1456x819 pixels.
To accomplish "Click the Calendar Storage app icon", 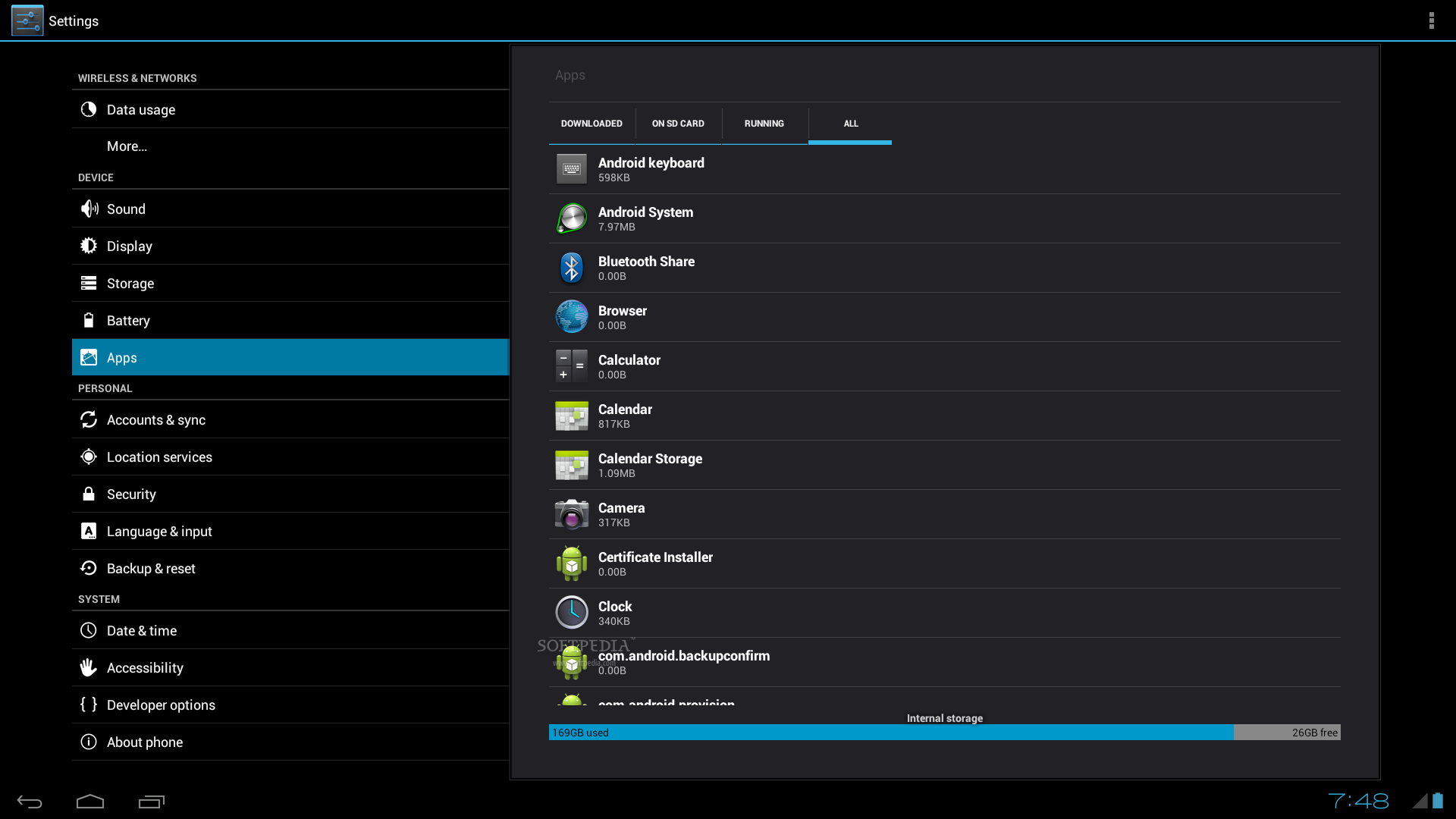I will 572,465.
